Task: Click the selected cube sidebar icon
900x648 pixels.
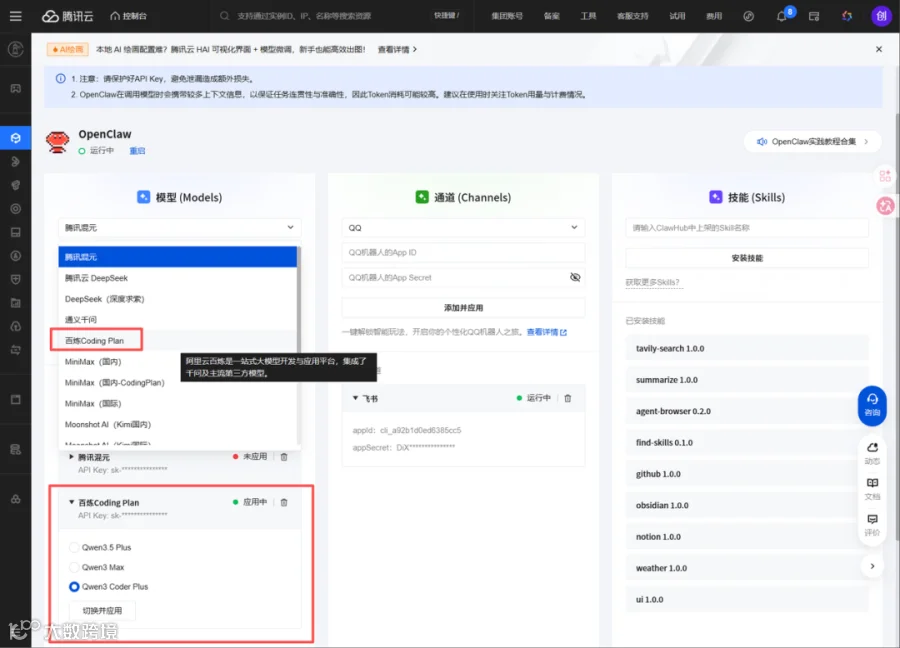Action: [15, 138]
